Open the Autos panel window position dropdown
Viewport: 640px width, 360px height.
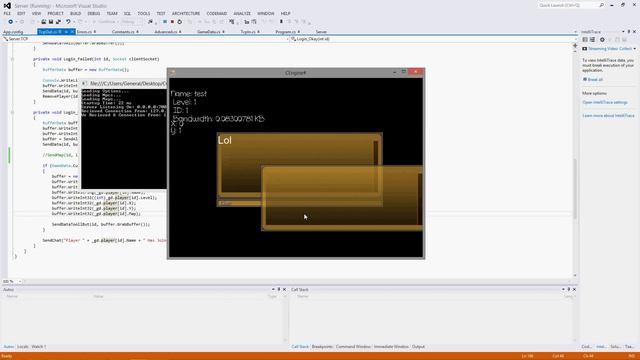(273, 289)
